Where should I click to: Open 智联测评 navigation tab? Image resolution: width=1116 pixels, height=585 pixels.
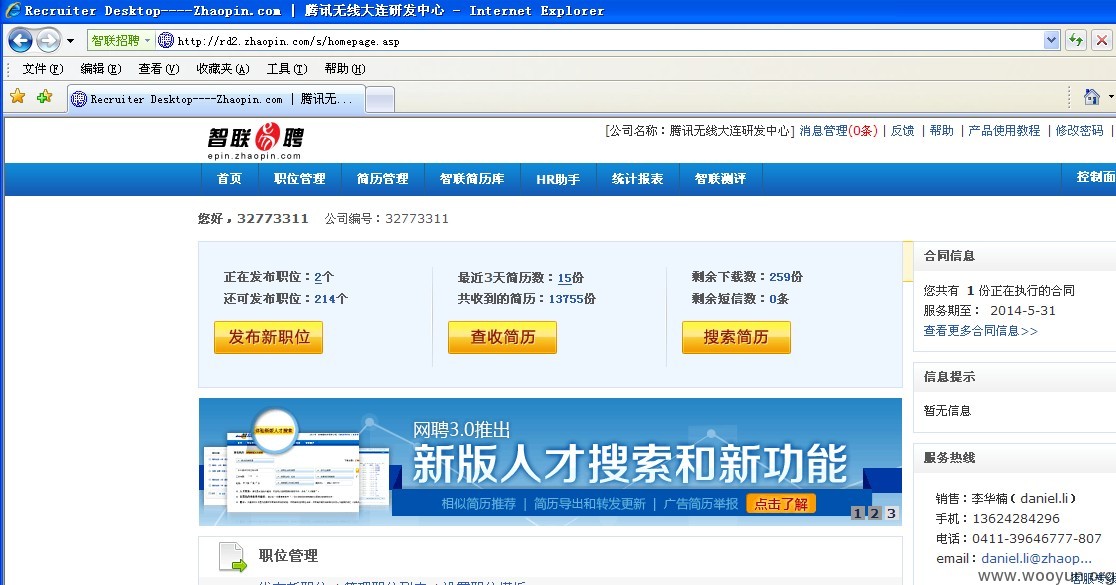[x=720, y=179]
